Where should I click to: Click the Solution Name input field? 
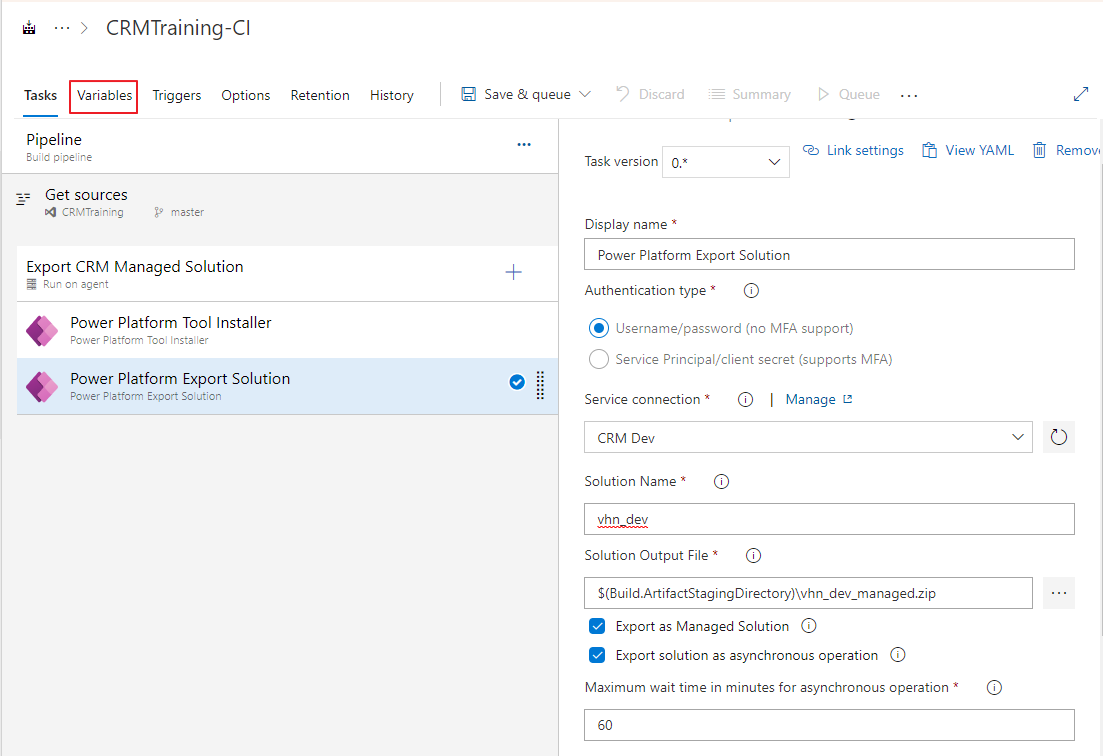(x=828, y=519)
